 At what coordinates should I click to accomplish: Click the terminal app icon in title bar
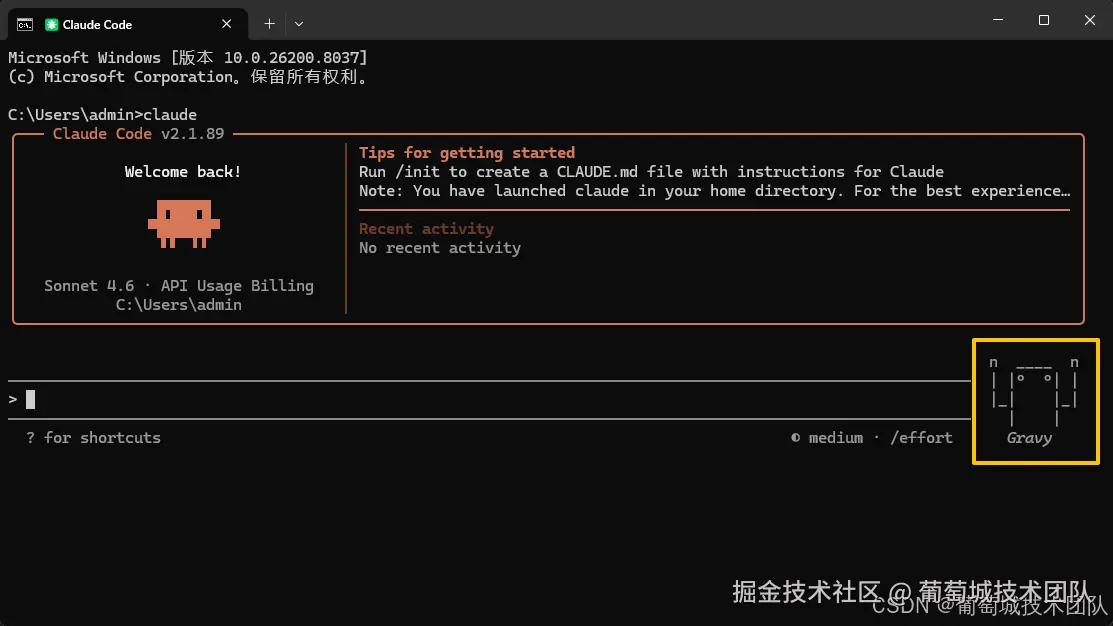point(25,24)
